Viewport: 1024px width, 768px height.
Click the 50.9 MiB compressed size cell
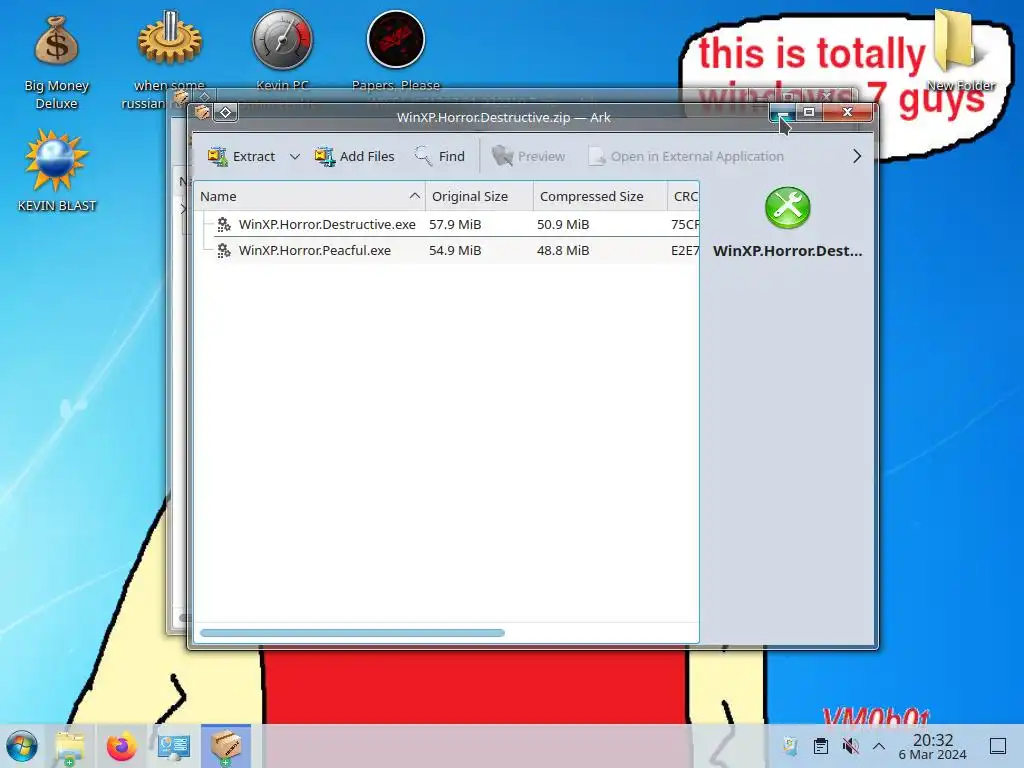(563, 225)
